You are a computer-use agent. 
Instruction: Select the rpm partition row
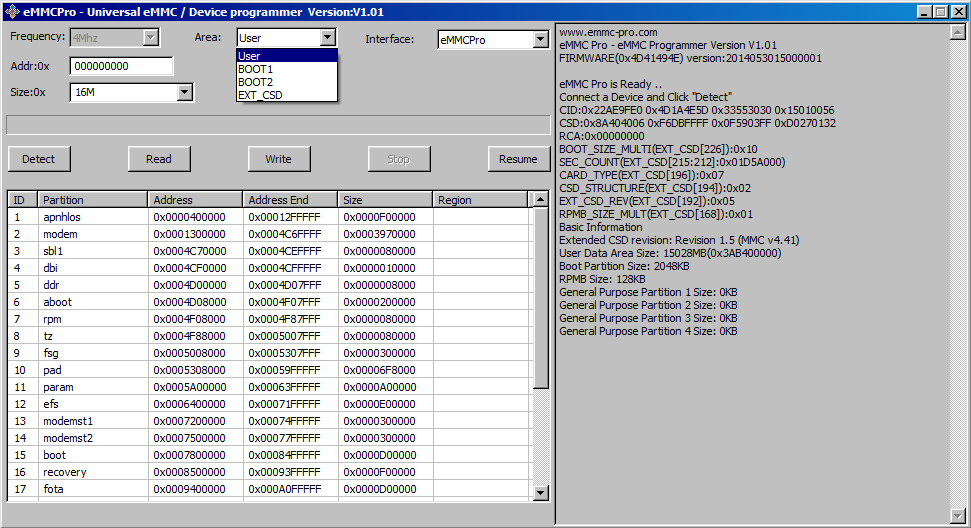[269, 319]
